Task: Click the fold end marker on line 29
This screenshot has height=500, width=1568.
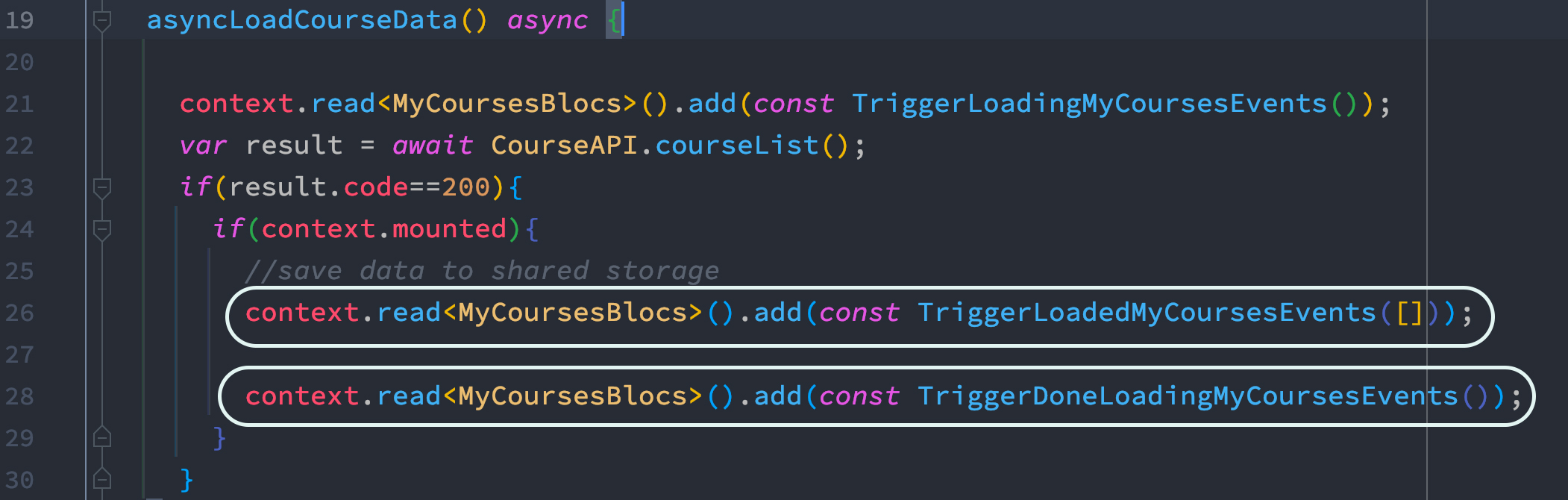Action: pyautogui.click(x=102, y=437)
